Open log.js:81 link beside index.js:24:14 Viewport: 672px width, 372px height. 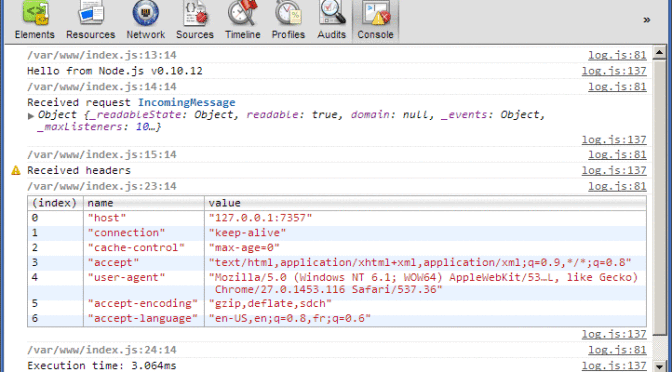pyautogui.click(x=617, y=350)
